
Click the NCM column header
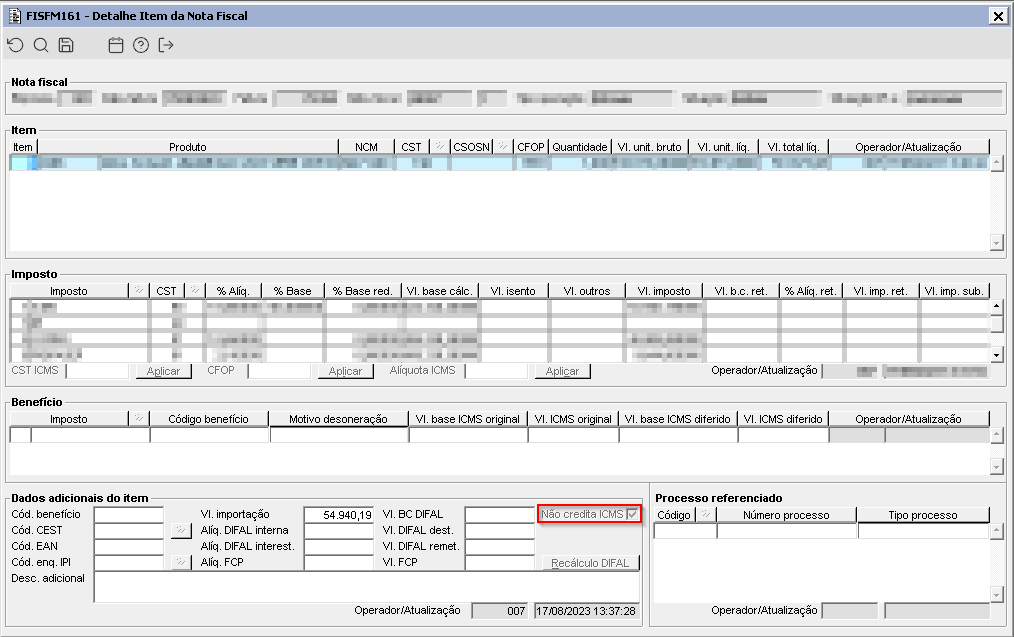pos(366,147)
